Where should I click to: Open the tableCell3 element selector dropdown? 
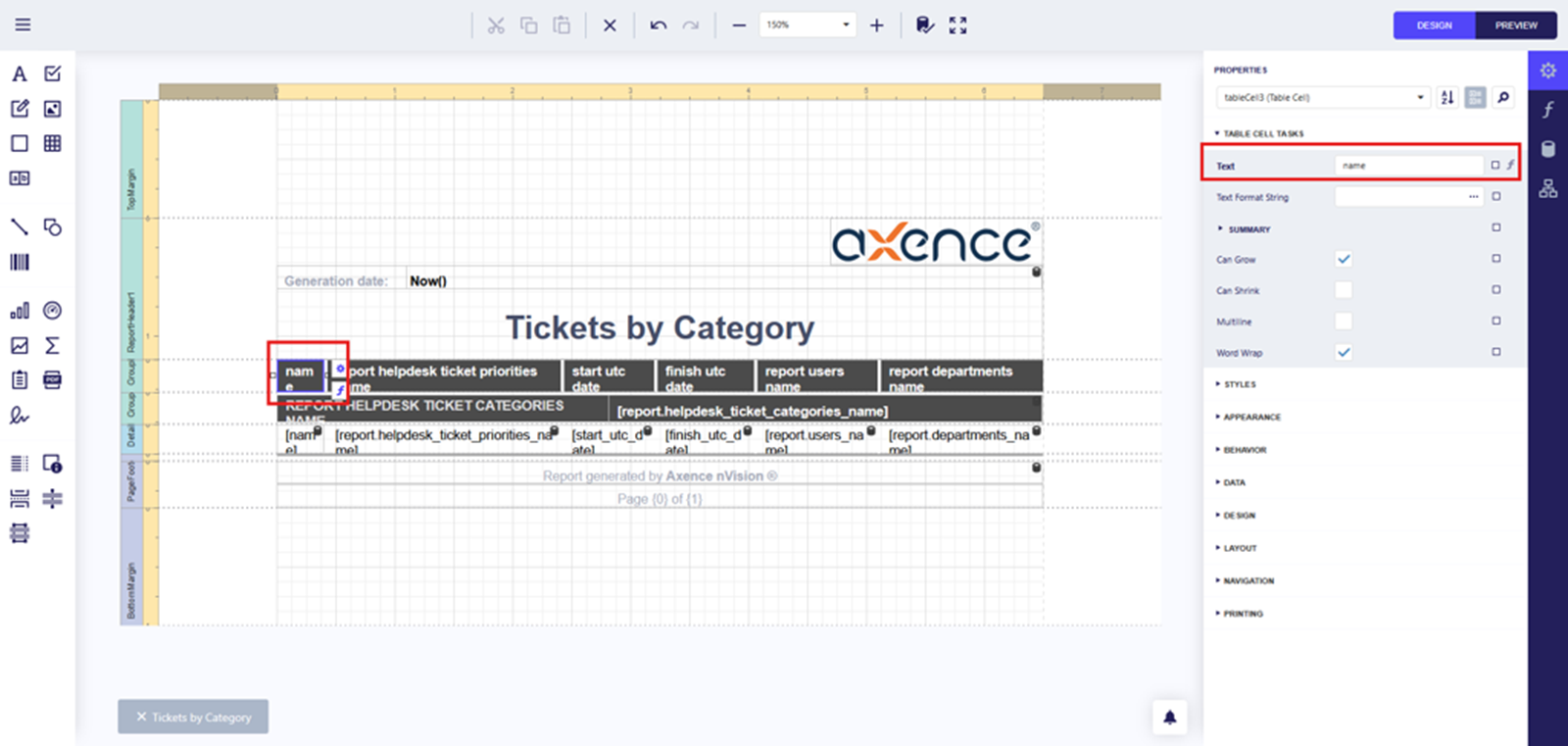click(1420, 97)
